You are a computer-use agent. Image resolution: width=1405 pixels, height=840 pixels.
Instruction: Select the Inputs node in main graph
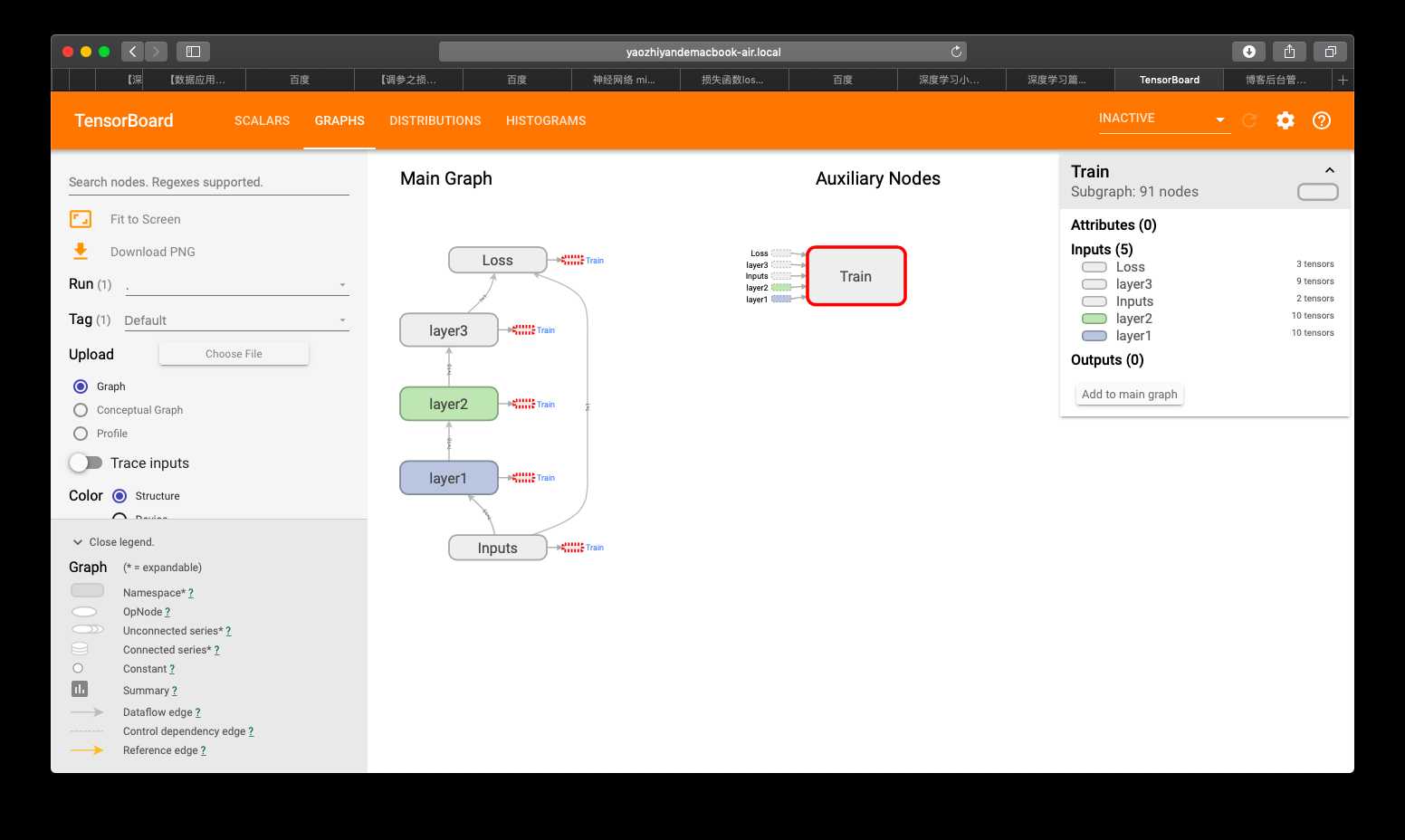[498, 548]
